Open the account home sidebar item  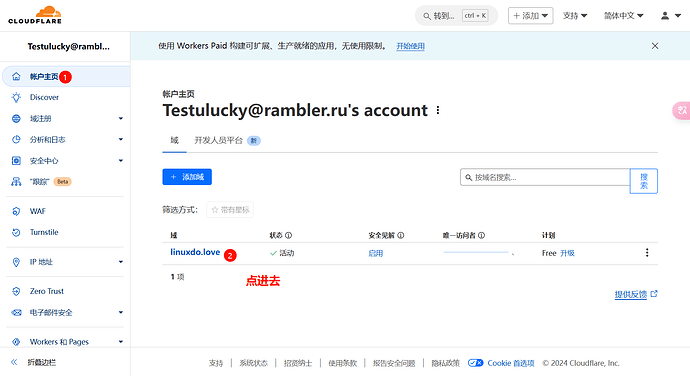(66, 77)
